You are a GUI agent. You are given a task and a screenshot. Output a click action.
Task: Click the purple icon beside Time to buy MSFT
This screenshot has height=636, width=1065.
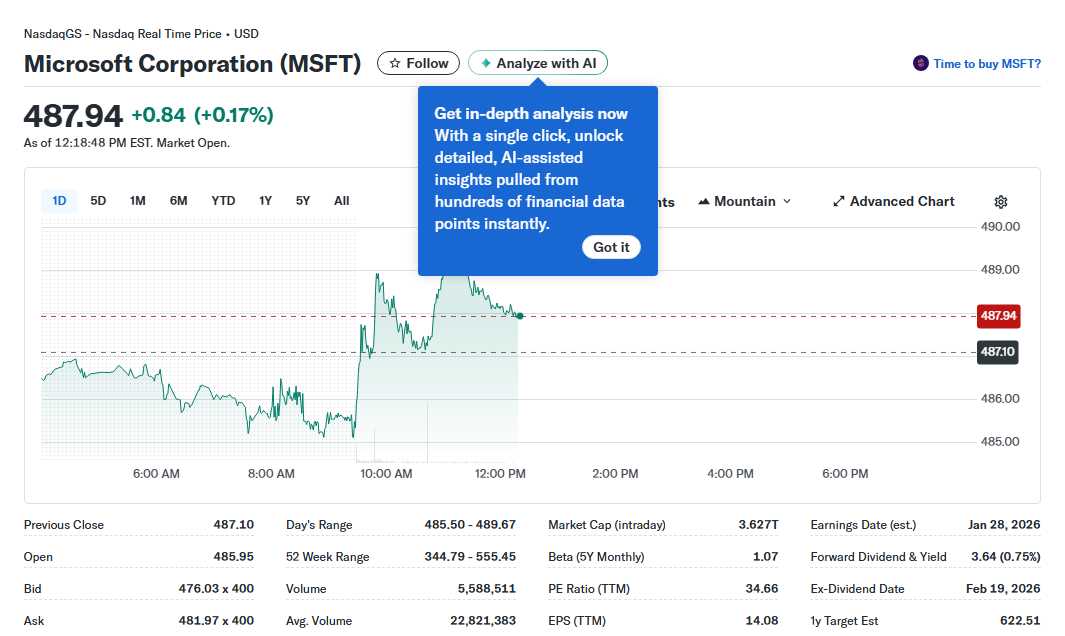coord(919,62)
